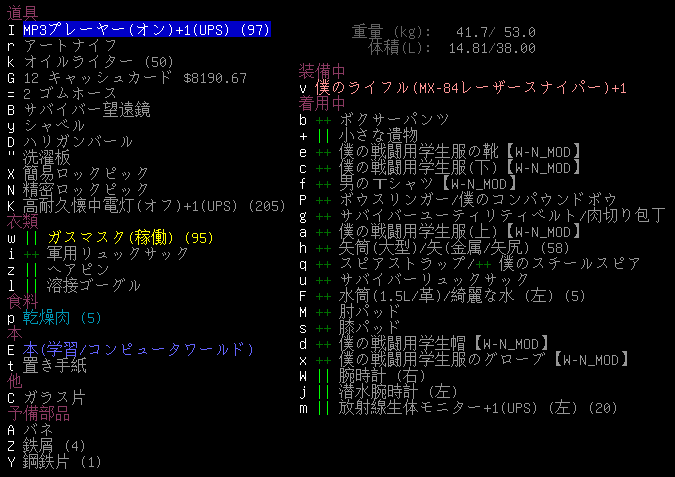Choose the 潜水腕時計 (左) entry
The width and height of the screenshot is (675, 477).
pyautogui.click(x=398, y=392)
